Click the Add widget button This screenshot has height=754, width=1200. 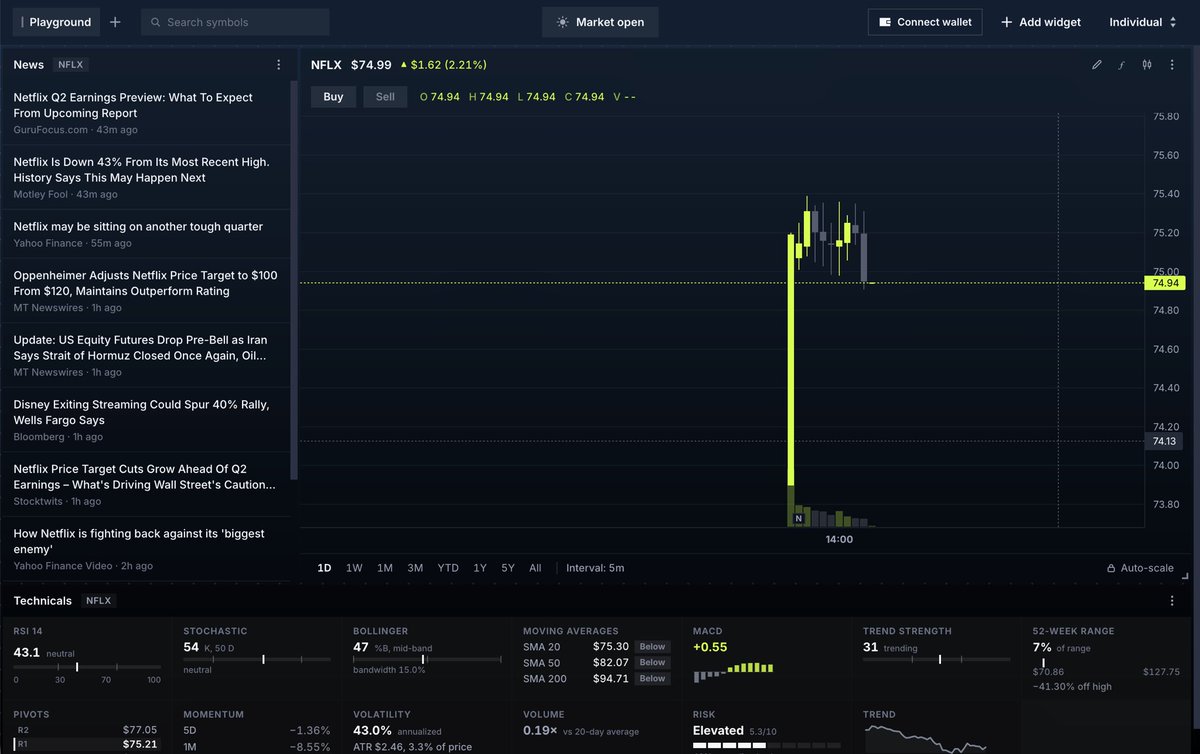[x=1040, y=22]
